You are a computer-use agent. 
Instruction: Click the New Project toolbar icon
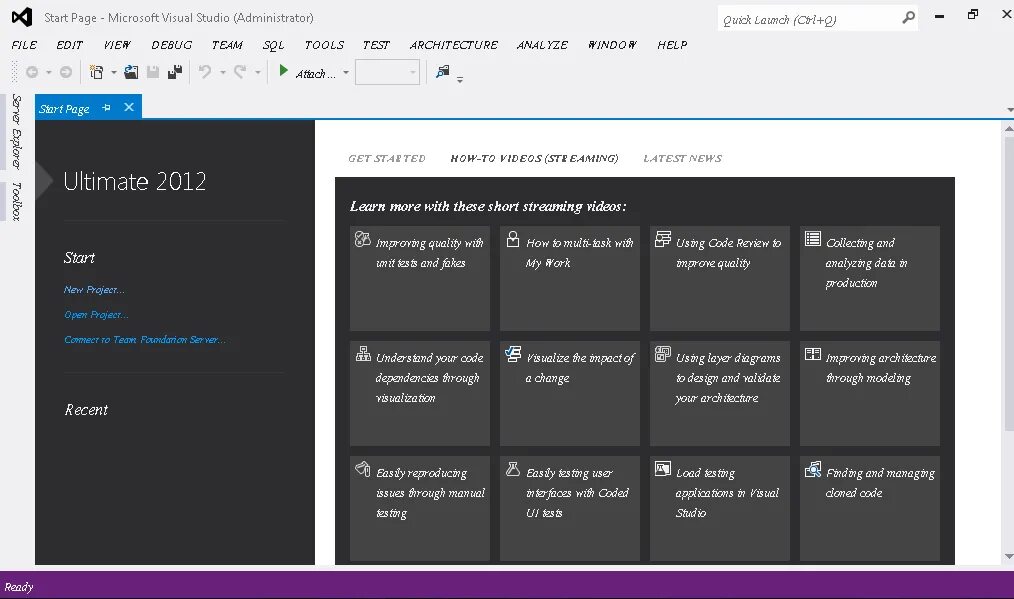[96, 72]
